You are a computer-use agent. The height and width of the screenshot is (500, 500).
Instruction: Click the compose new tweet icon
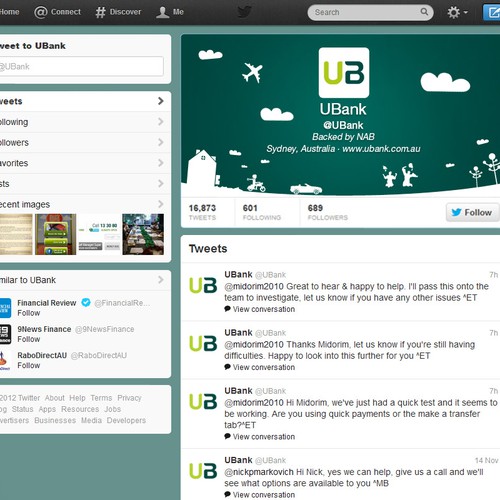492,13
